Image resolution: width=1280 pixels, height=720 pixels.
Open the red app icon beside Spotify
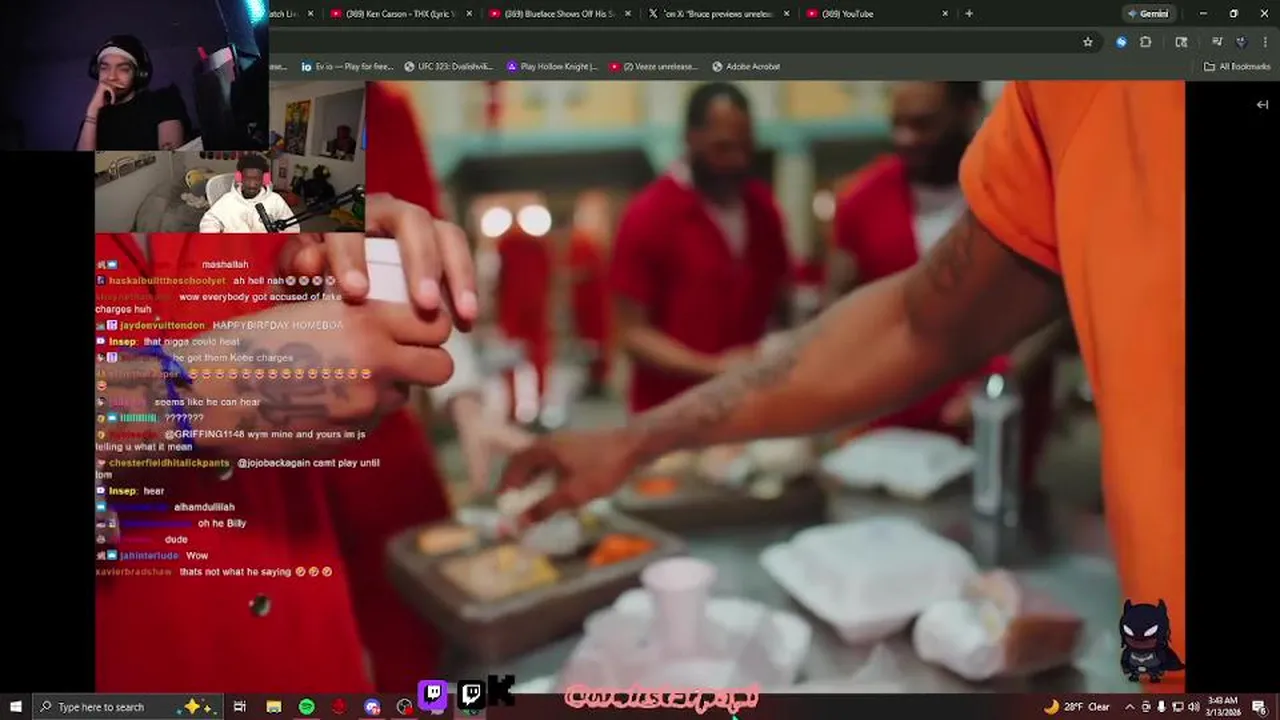point(339,707)
